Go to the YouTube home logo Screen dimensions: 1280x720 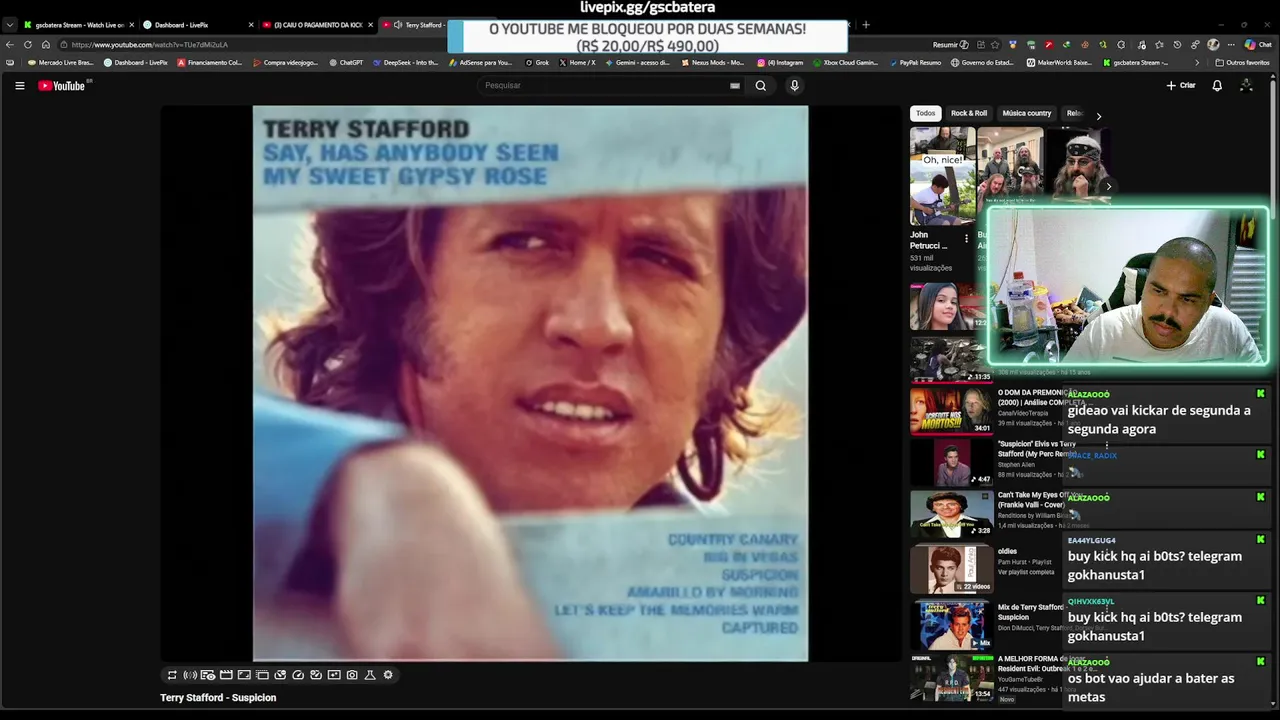point(62,86)
